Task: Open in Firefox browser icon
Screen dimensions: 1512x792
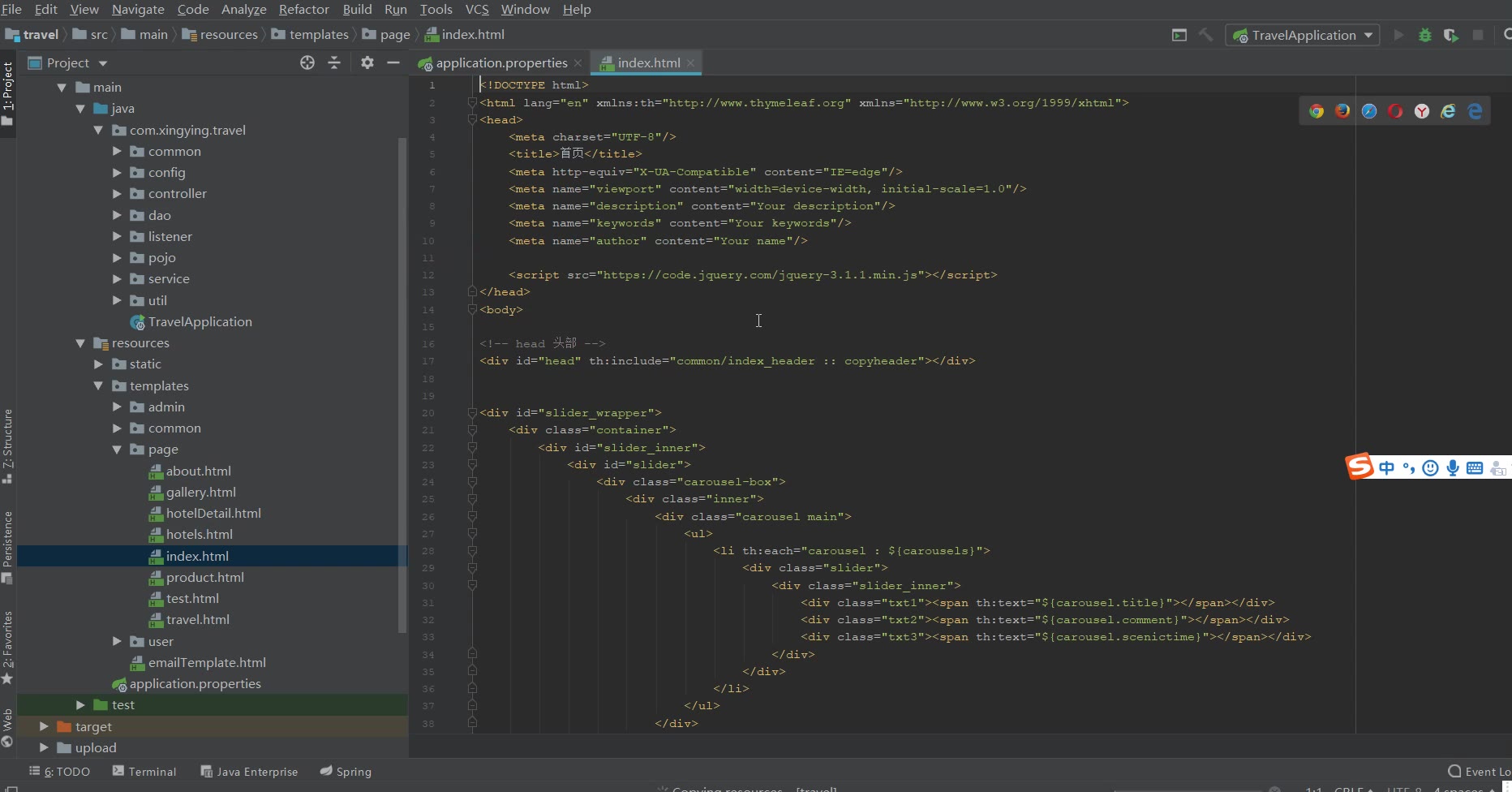Action: tap(1343, 111)
